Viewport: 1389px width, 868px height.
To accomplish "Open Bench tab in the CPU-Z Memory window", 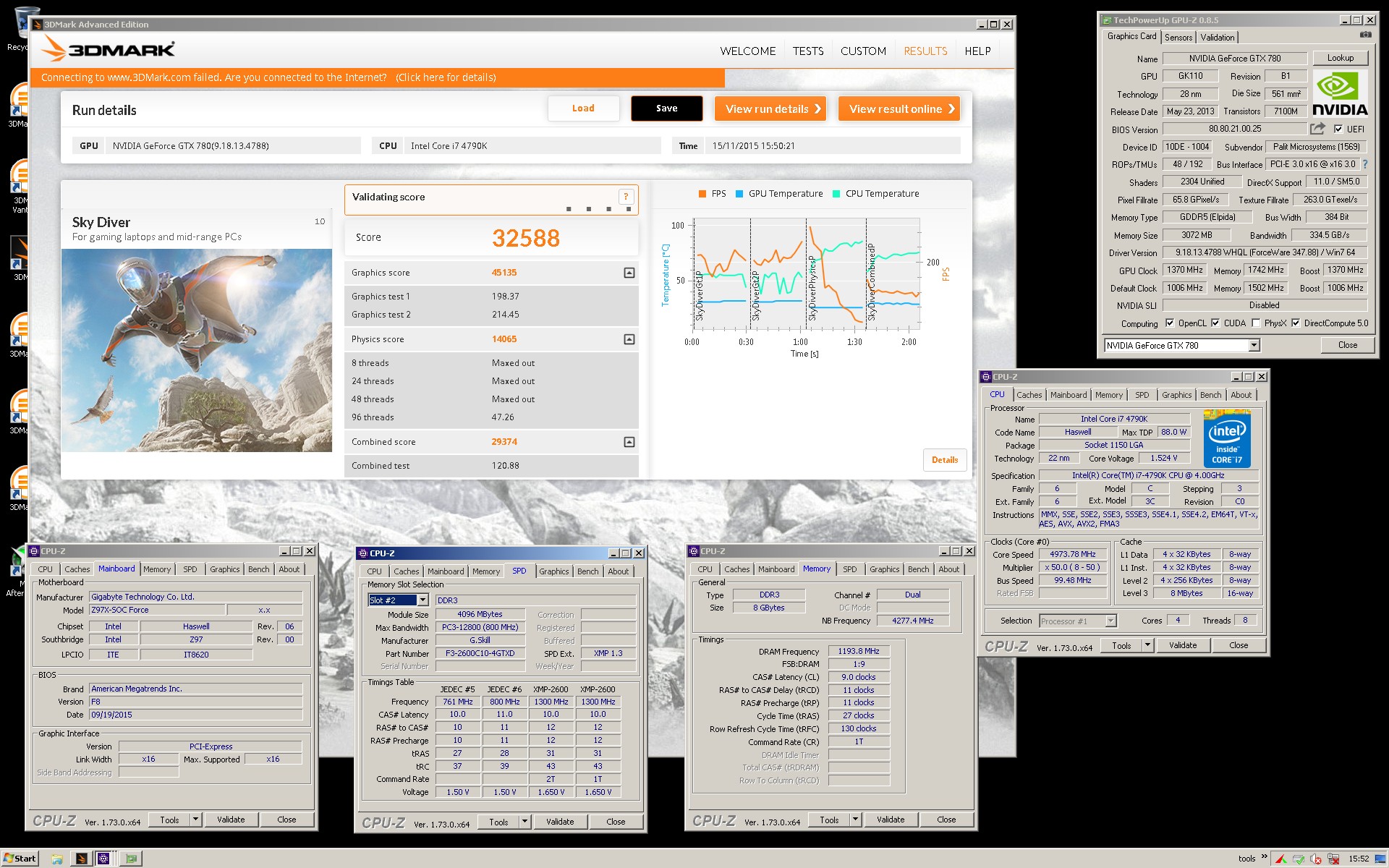I will 918,569.
